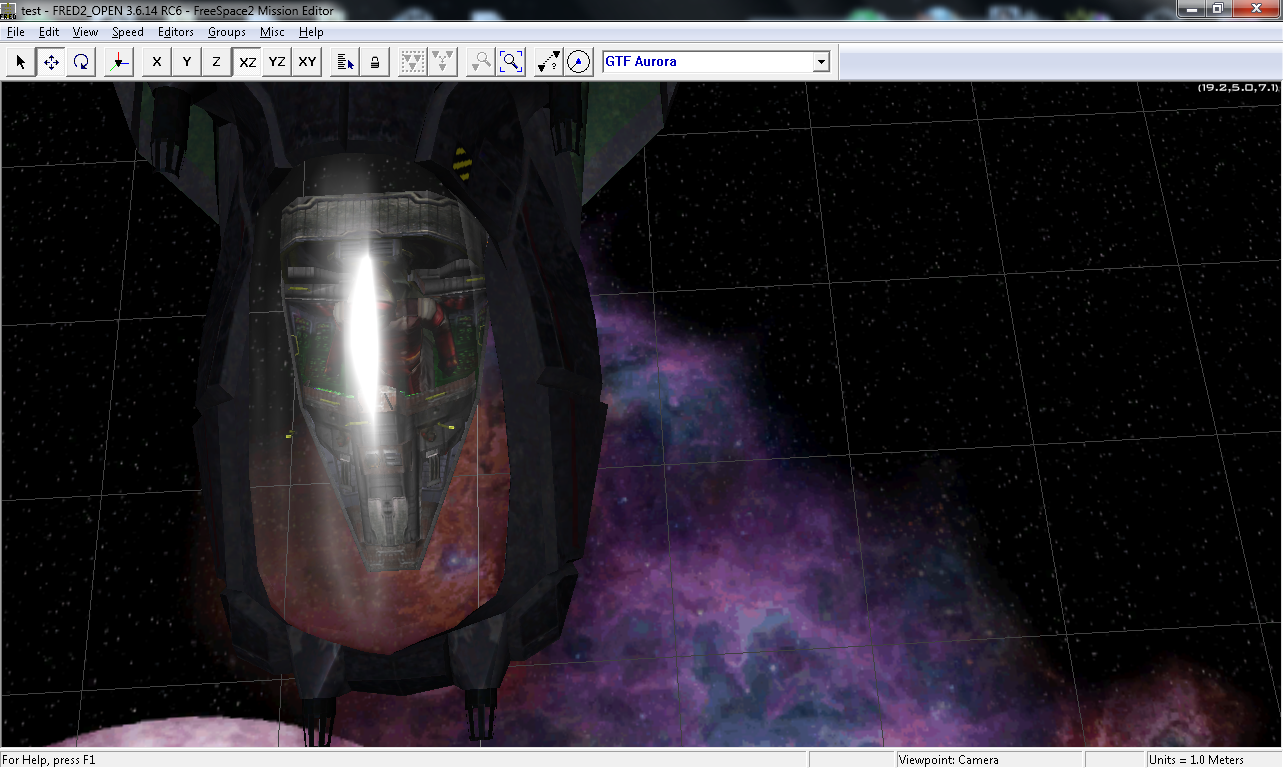Constrain movement to the Z axis
This screenshot has width=1283, height=768.
coord(216,62)
